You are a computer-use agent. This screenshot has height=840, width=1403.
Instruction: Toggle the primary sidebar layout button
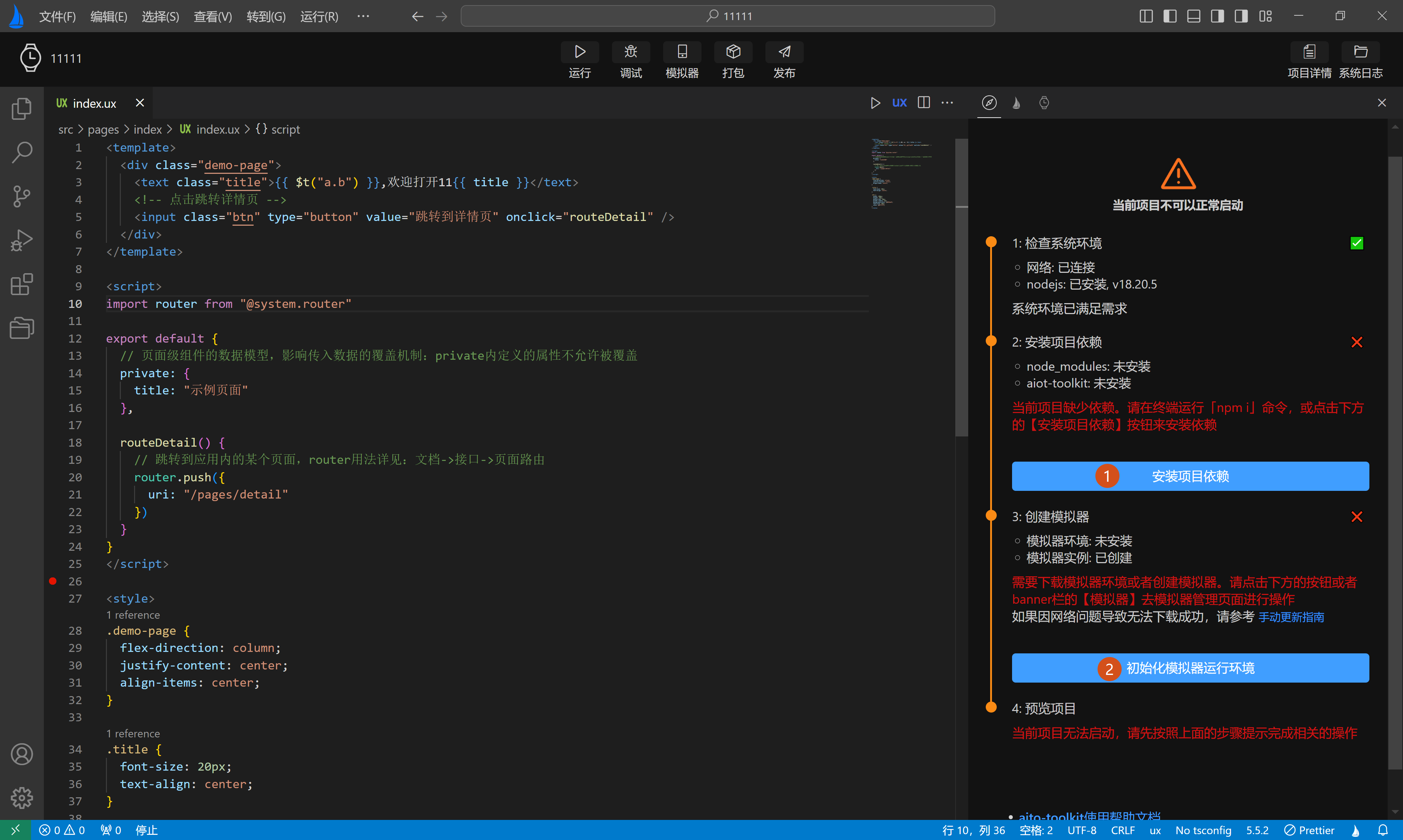[x=1170, y=16]
